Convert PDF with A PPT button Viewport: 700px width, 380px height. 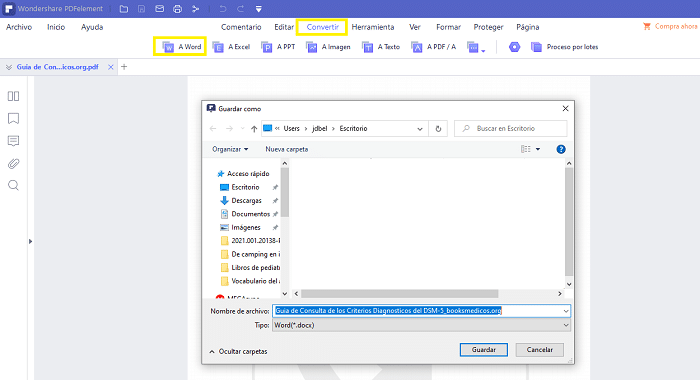tap(278, 47)
